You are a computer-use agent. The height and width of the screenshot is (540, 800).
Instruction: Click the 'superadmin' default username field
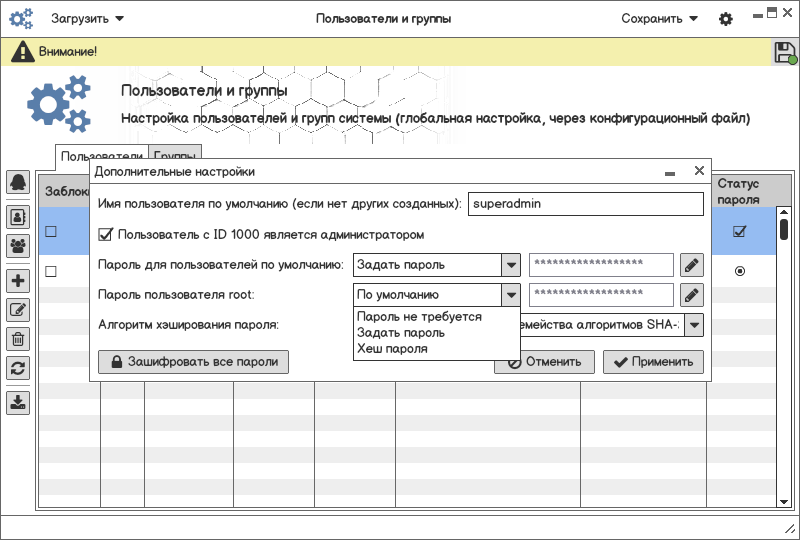pos(586,204)
